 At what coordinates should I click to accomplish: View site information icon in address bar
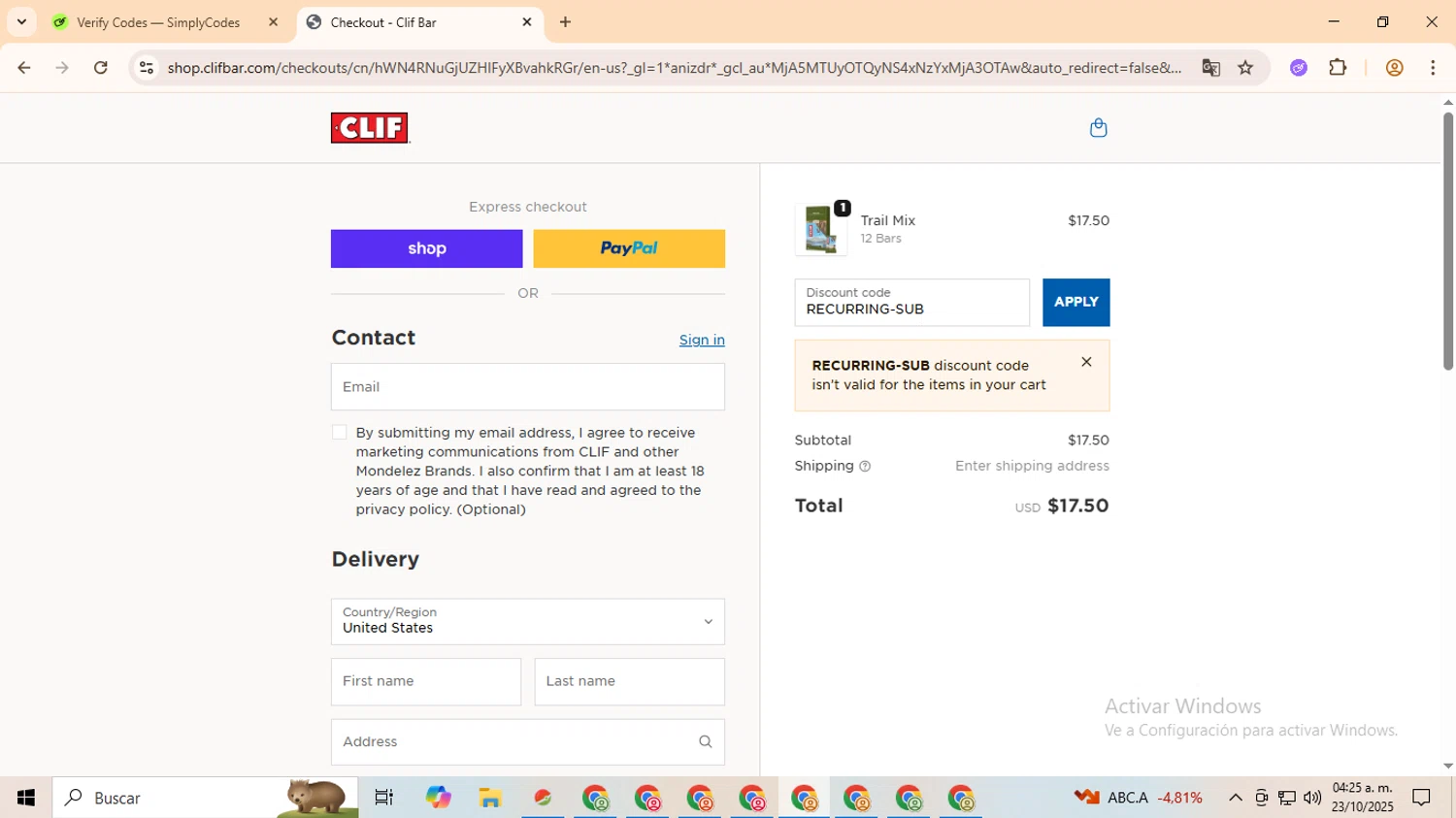point(147,68)
